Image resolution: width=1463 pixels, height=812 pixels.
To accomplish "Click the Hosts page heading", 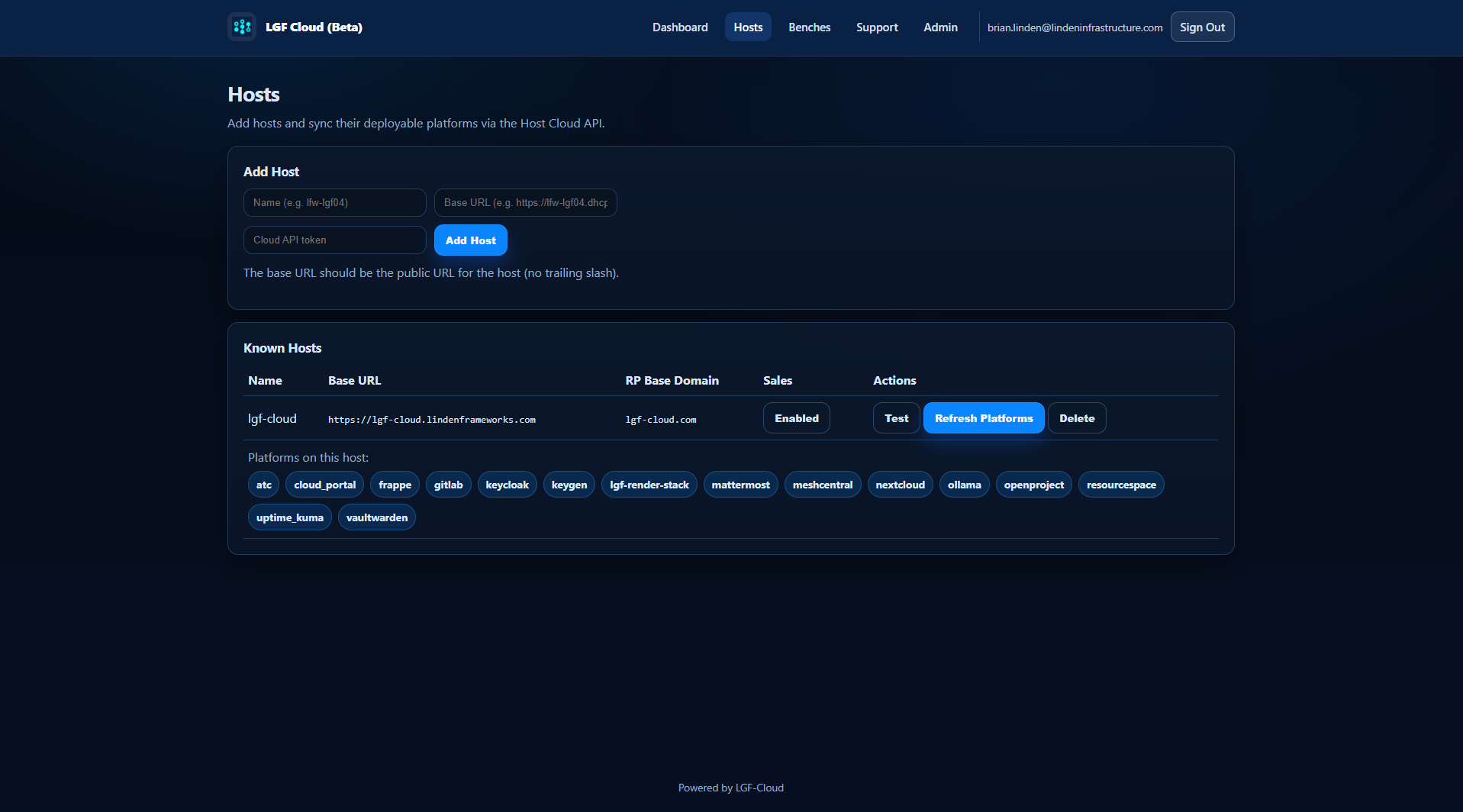I will tap(253, 95).
